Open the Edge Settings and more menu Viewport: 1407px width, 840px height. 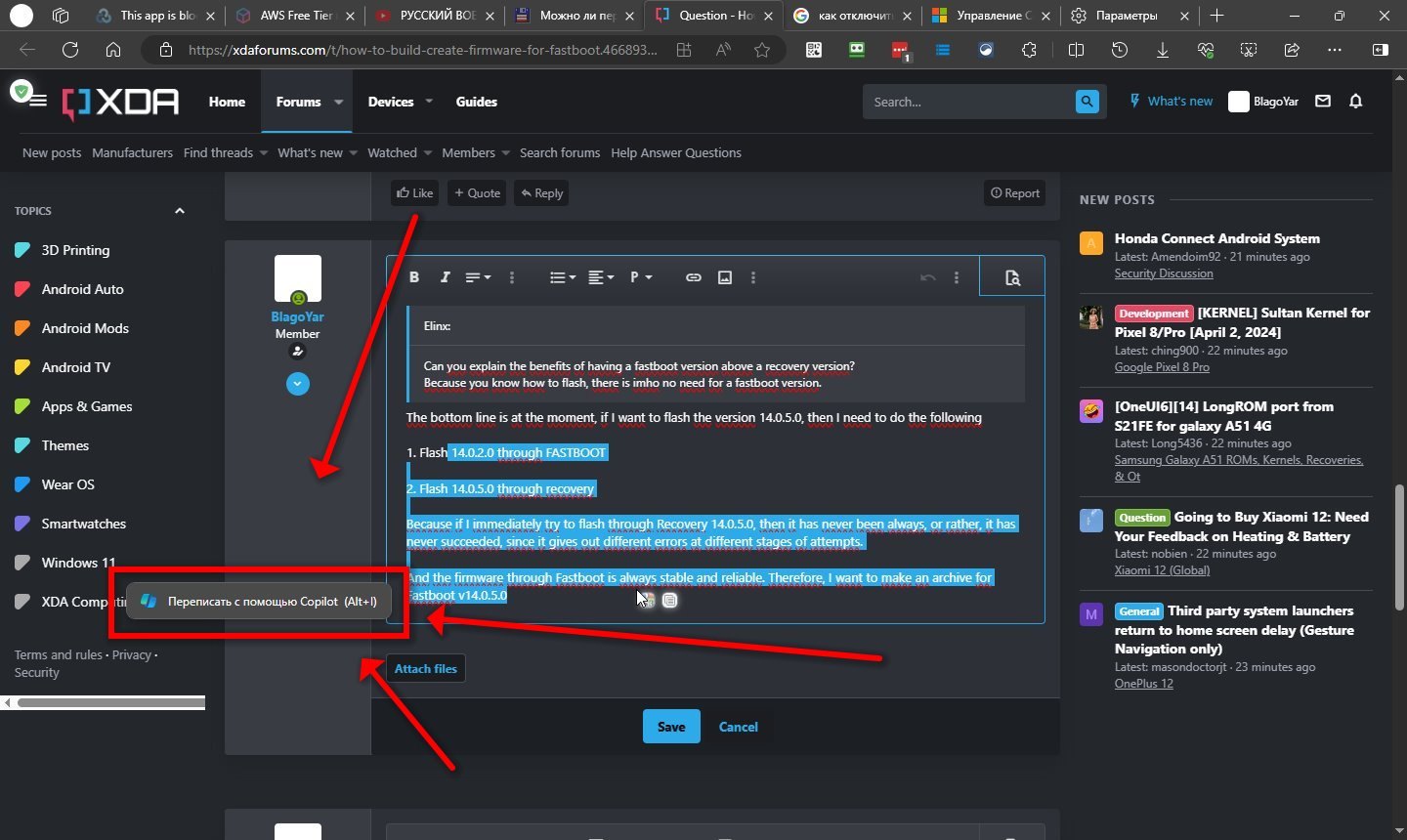tap(1336, 50)
